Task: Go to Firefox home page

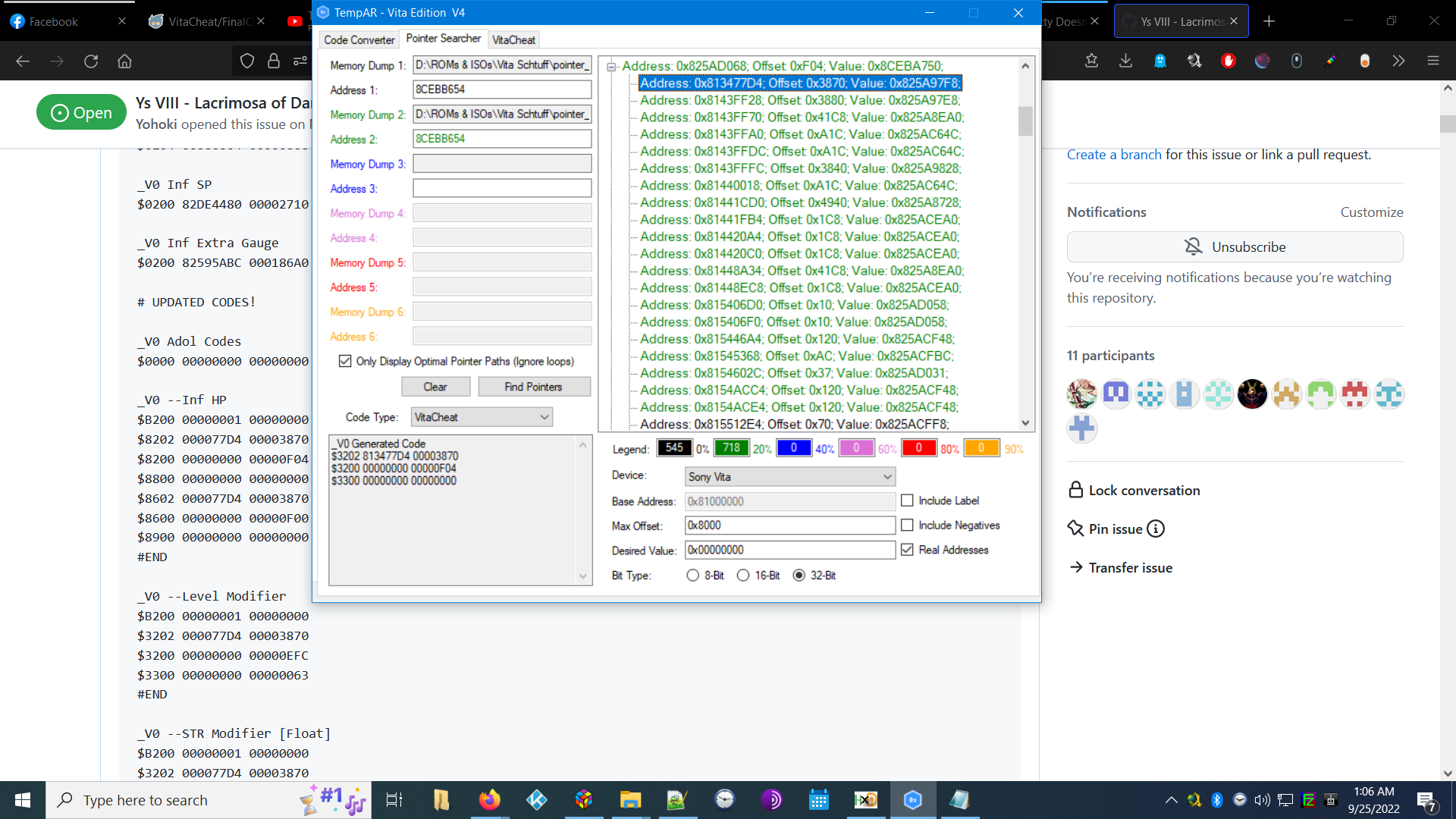Action: point(124,61)
